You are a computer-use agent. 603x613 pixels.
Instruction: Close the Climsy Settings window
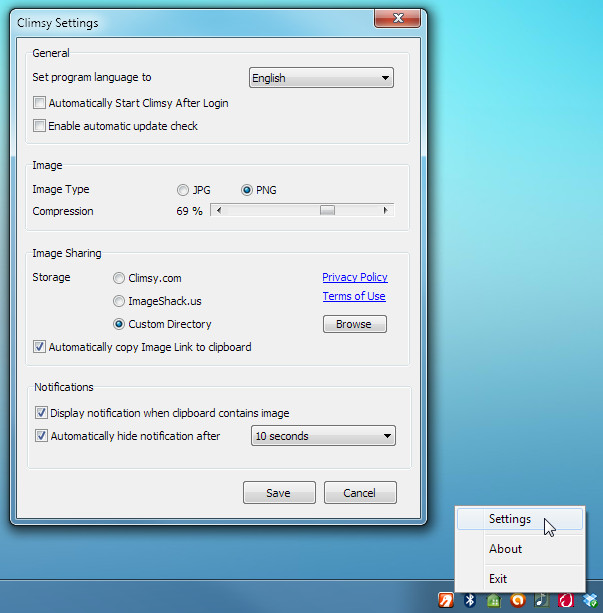coord(398,18)
